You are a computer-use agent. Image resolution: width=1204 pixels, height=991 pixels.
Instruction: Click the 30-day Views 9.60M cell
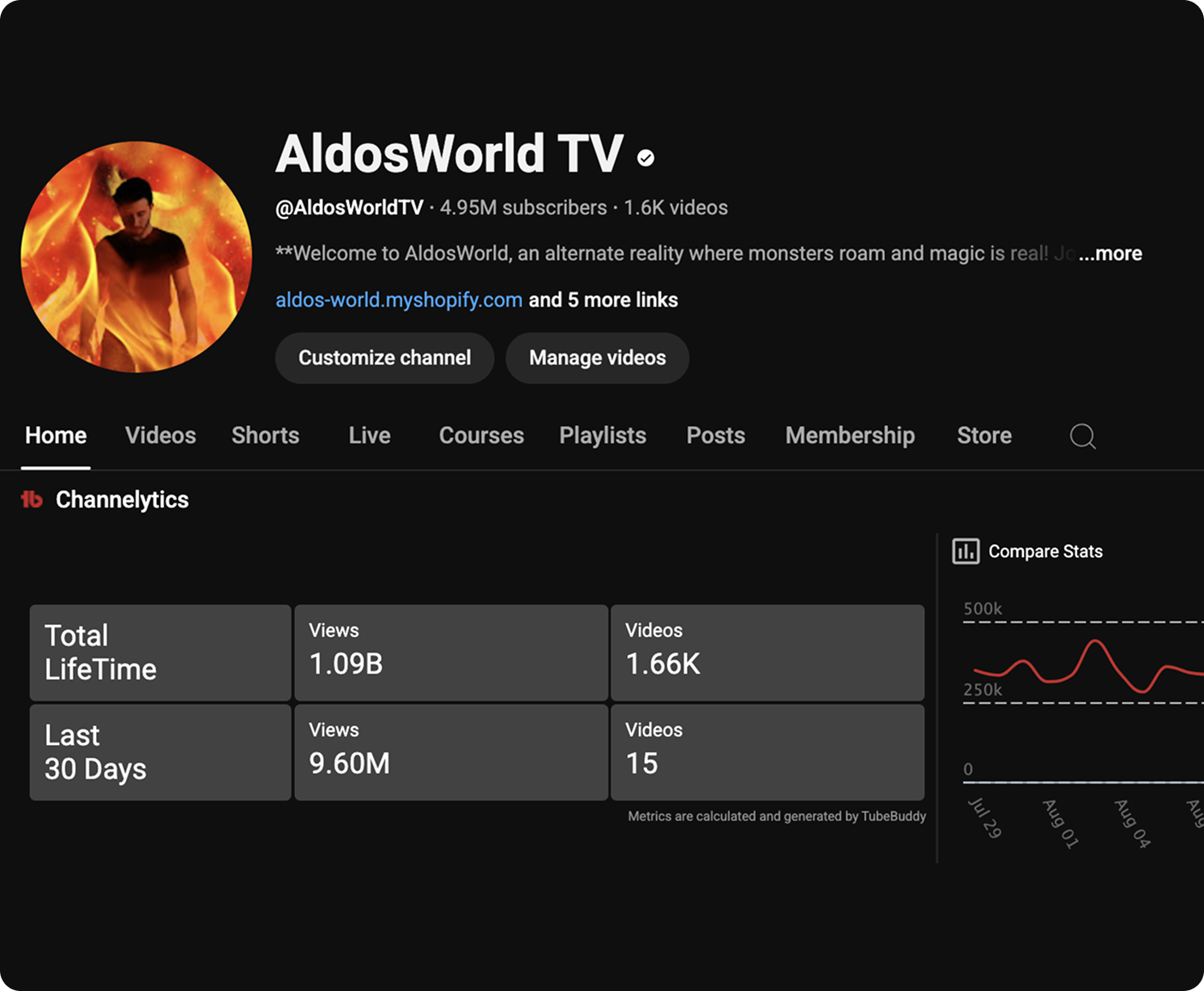(451, 753)
